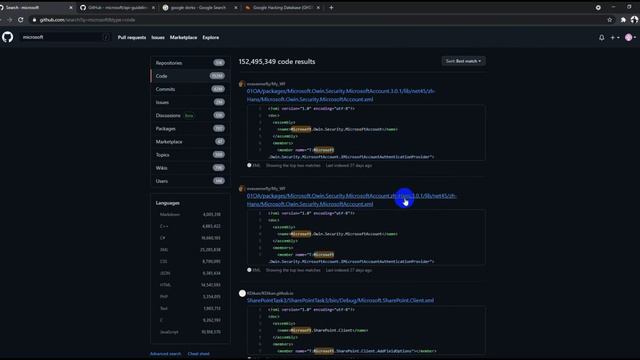Close the Search microsoft tab
This screenshot has height=360, width=640.
pyautogui.click(x=71, y=7)
